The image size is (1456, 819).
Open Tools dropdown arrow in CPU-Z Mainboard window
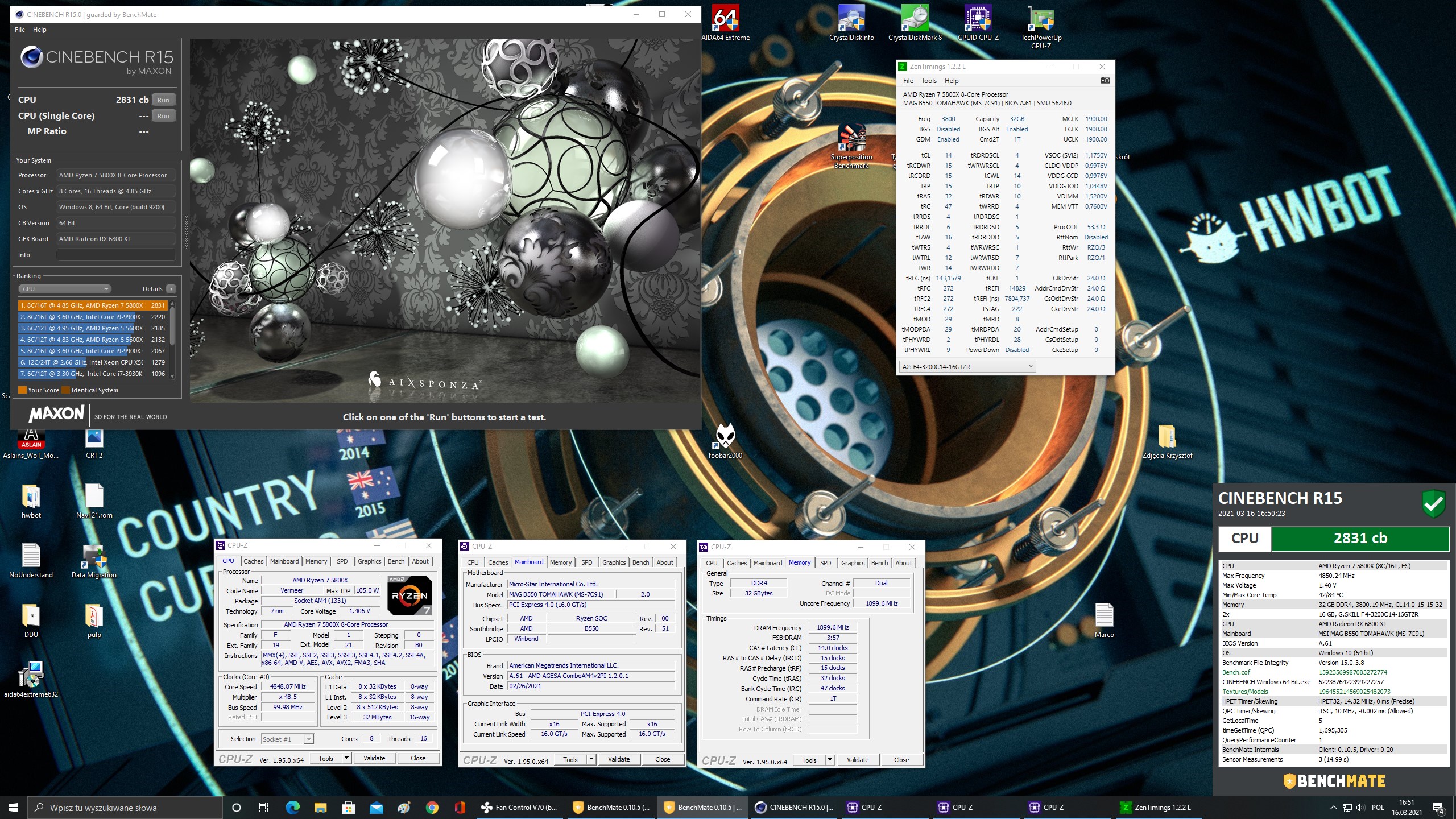click(591, 759)
